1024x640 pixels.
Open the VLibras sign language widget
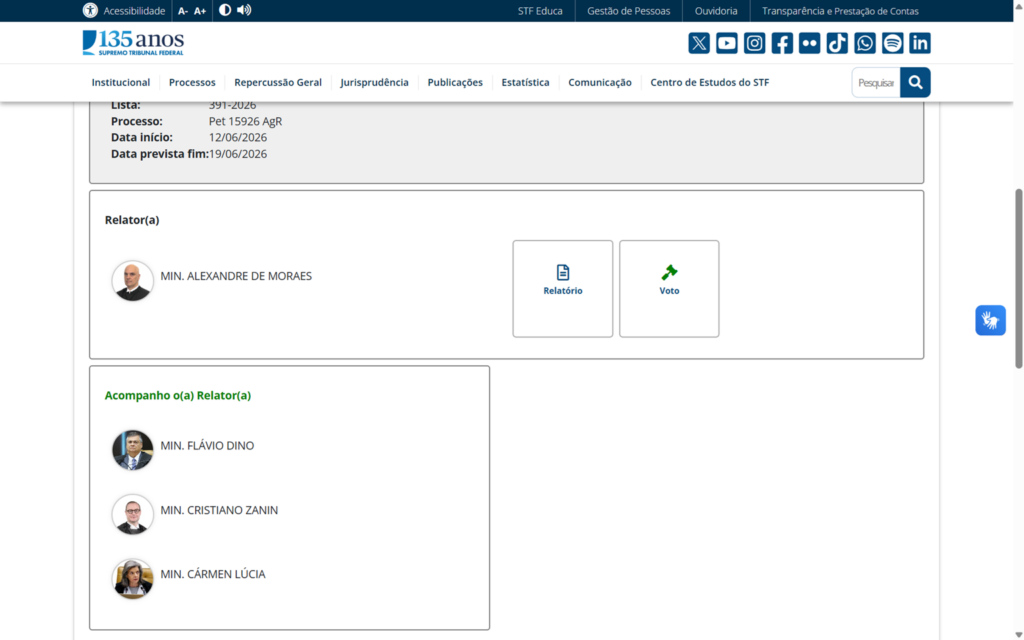pos(990,320)
